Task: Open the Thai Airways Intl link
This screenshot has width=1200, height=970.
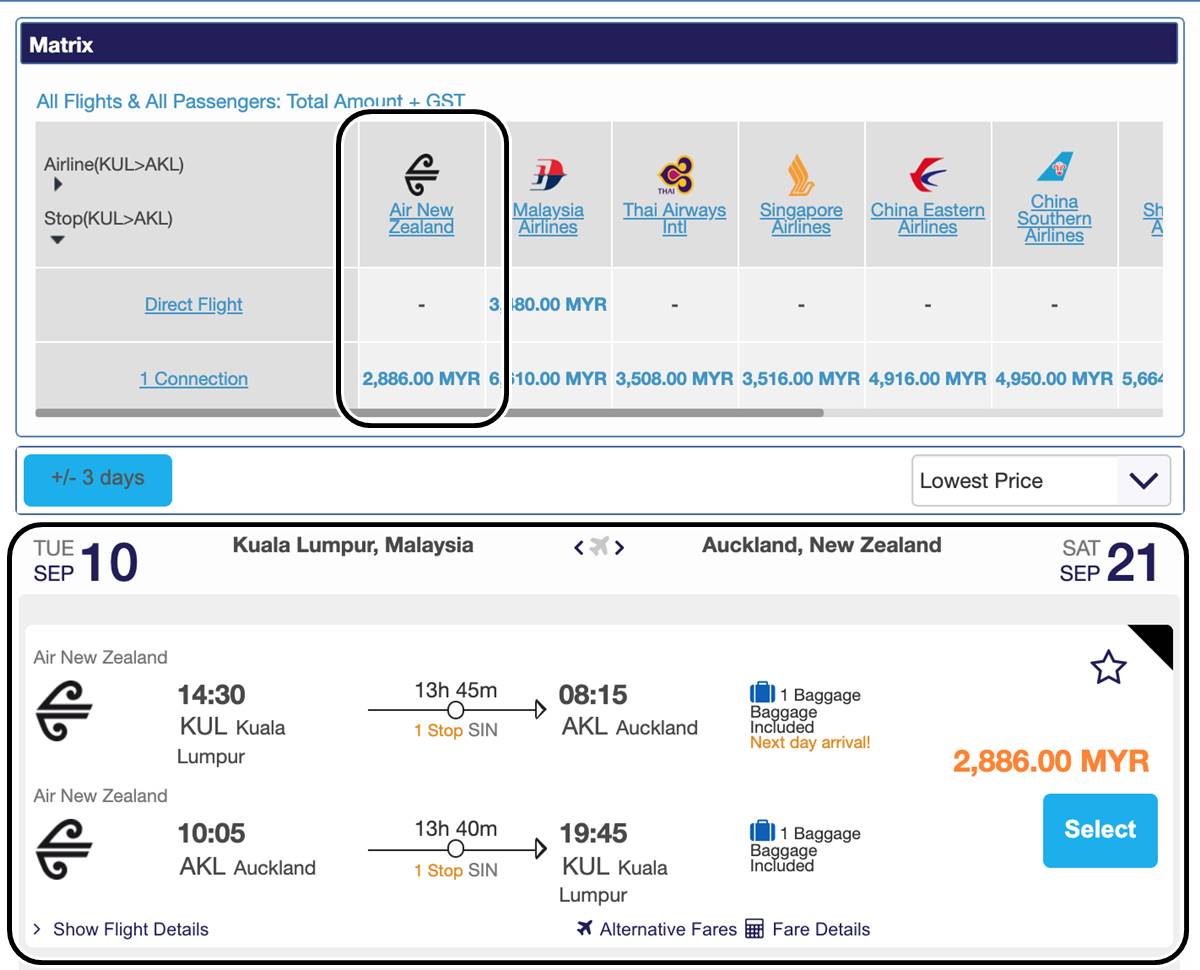Action: tap(675, 219)
